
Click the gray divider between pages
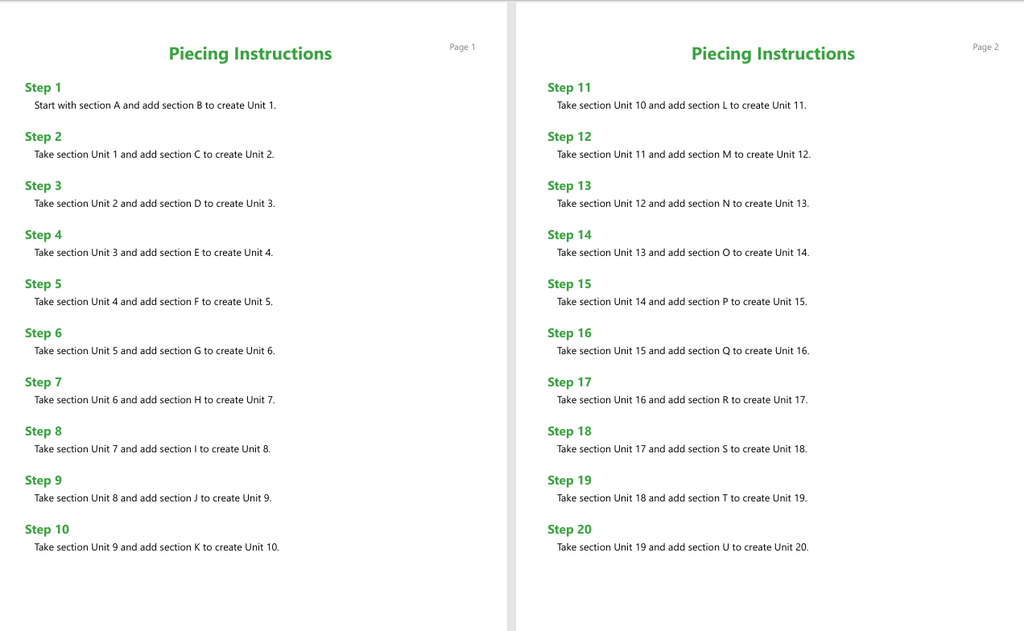511,316
